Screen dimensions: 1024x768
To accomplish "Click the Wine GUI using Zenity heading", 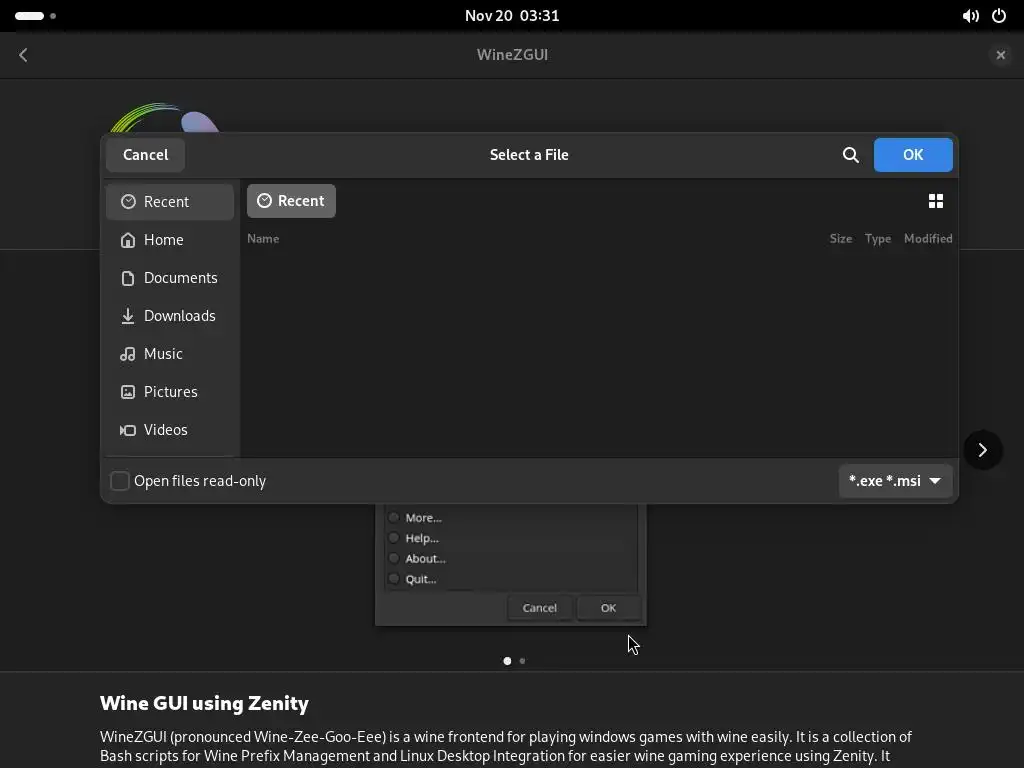I will coord(204,703).
